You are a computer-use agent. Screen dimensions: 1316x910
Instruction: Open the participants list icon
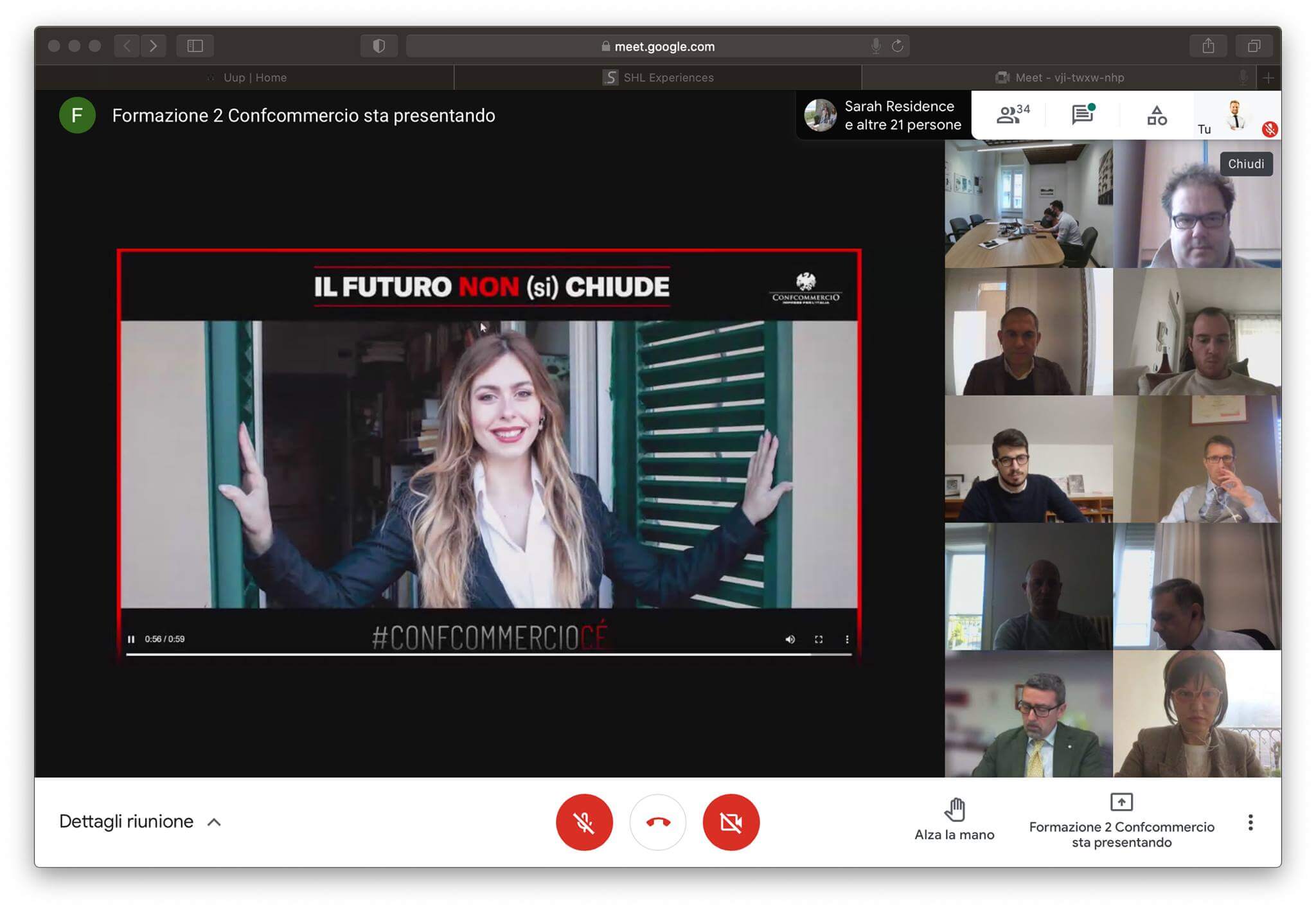(1011, 114)
